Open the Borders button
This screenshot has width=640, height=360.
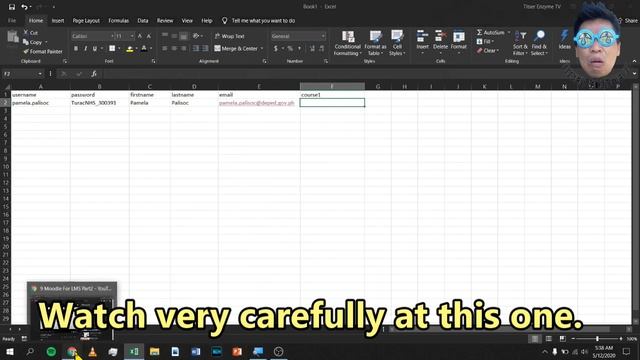coord(112,49)
